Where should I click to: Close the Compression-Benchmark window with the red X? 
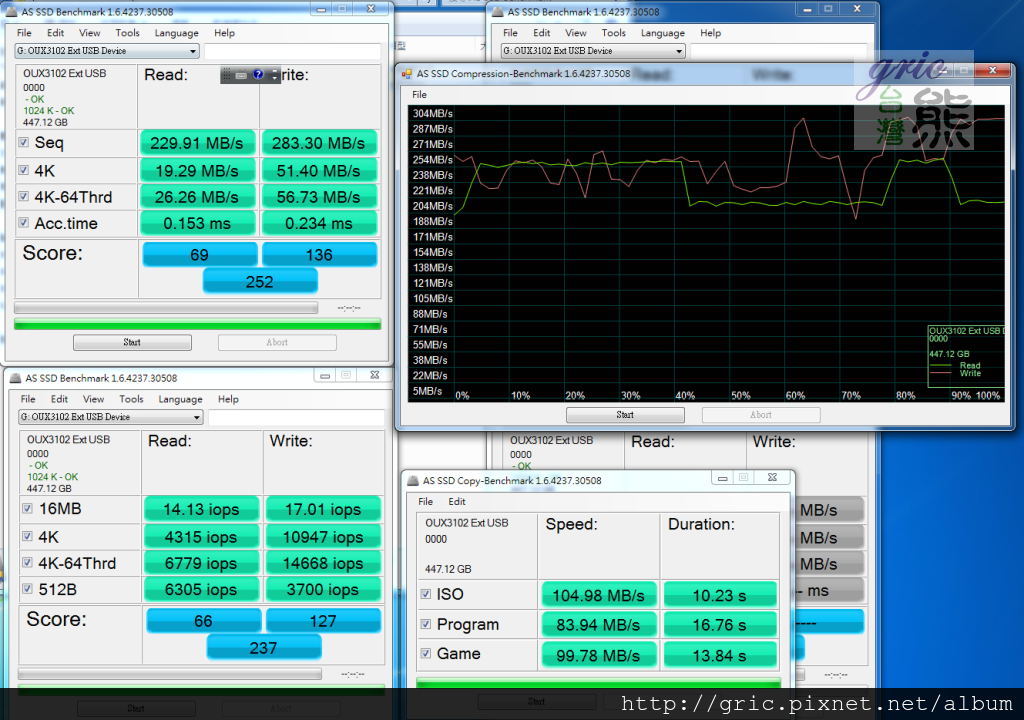[x=993, y=70]
